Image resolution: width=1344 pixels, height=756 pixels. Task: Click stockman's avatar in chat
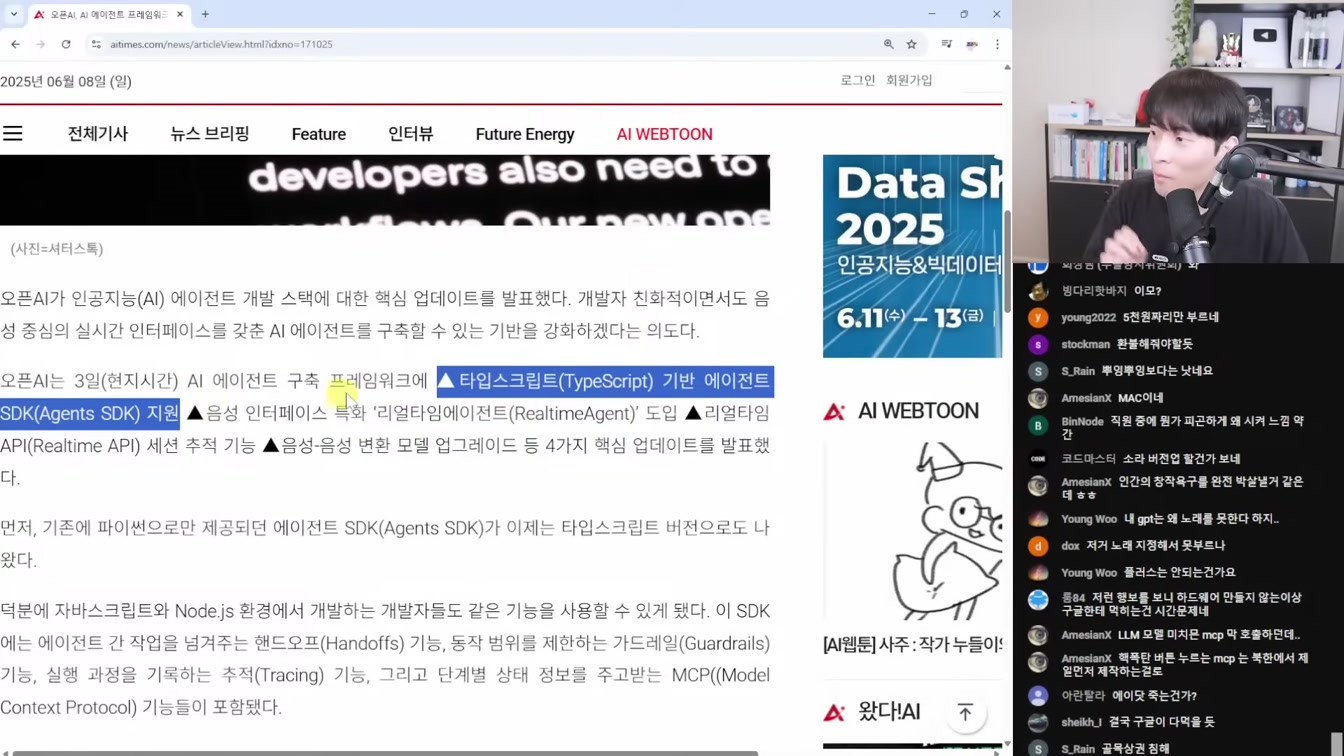pyautogui.click(x=1038, y=344)
